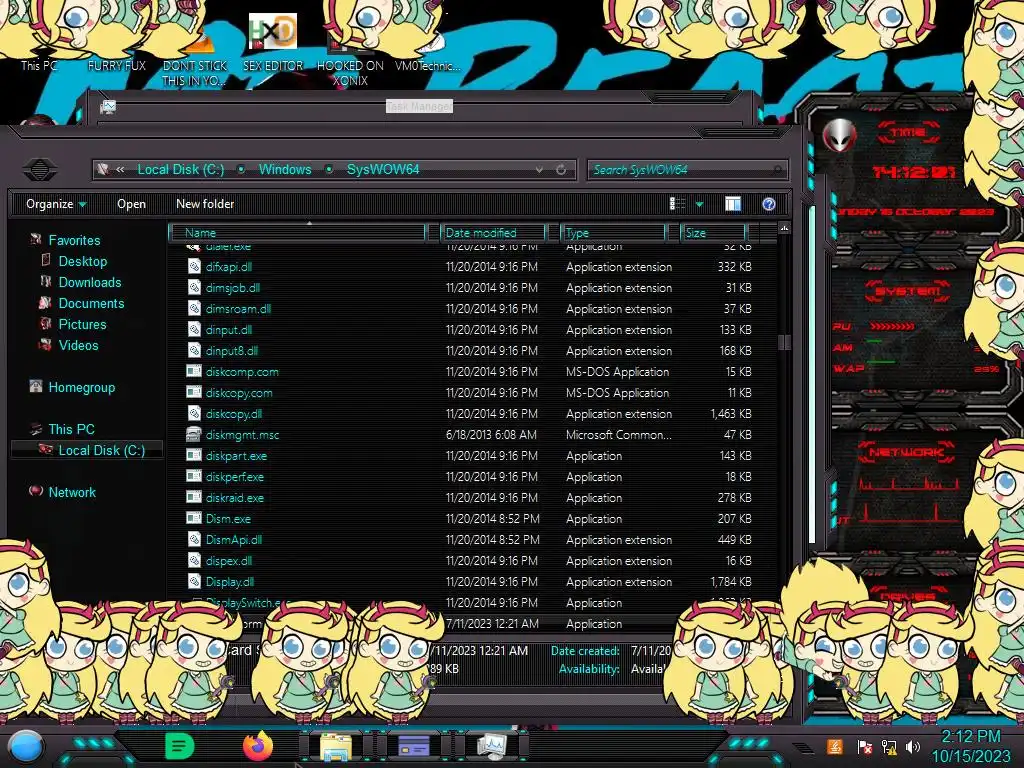Select the DismApi.dll file name
The image size is (1024, 768).
point(234,540)
